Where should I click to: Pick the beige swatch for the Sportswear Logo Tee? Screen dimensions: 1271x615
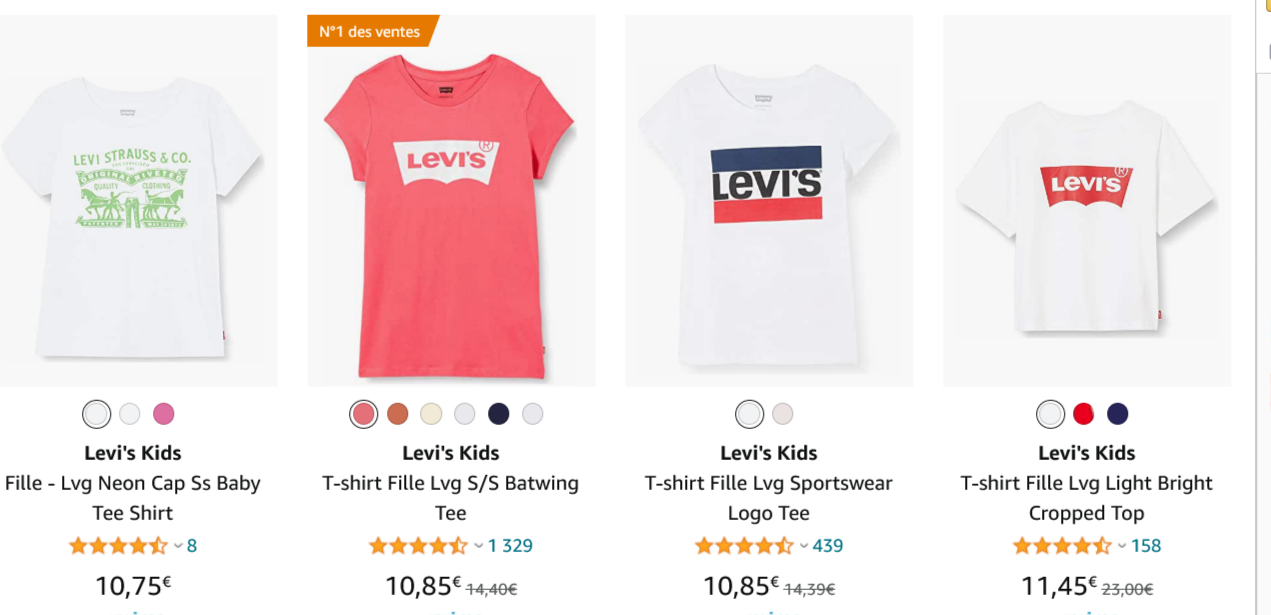click(x=783, y=412)
